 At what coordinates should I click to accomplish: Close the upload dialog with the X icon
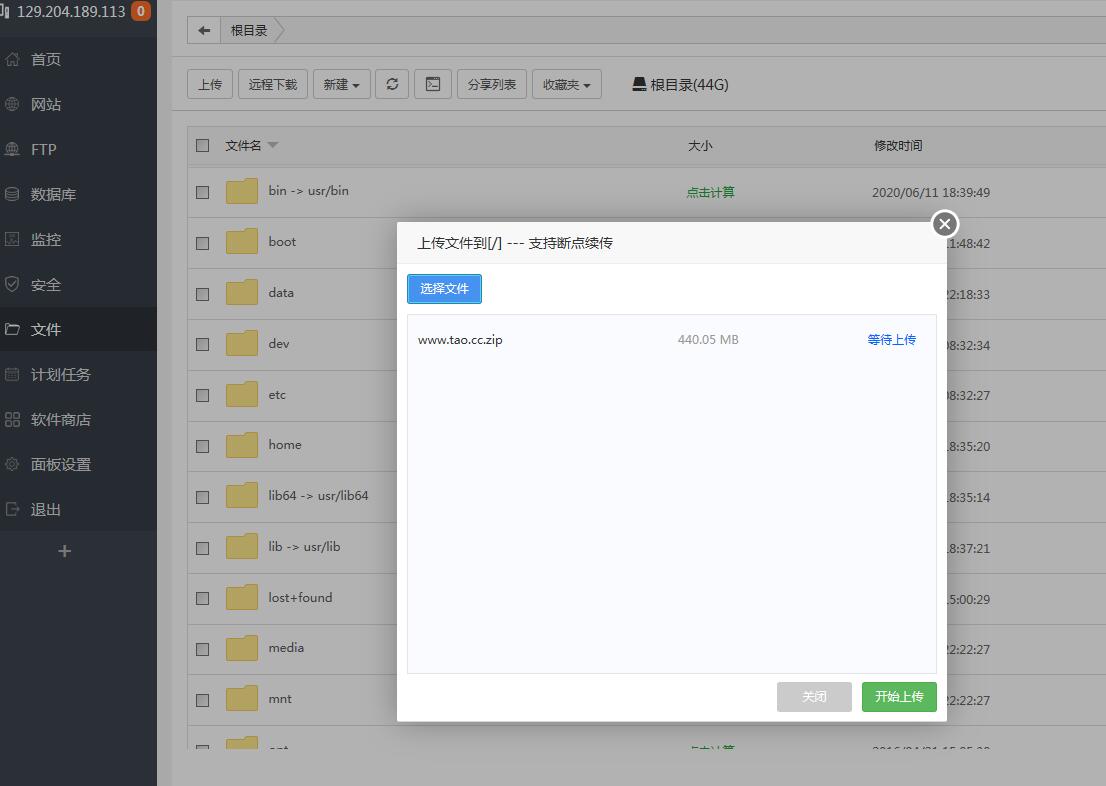click(944, 224)
